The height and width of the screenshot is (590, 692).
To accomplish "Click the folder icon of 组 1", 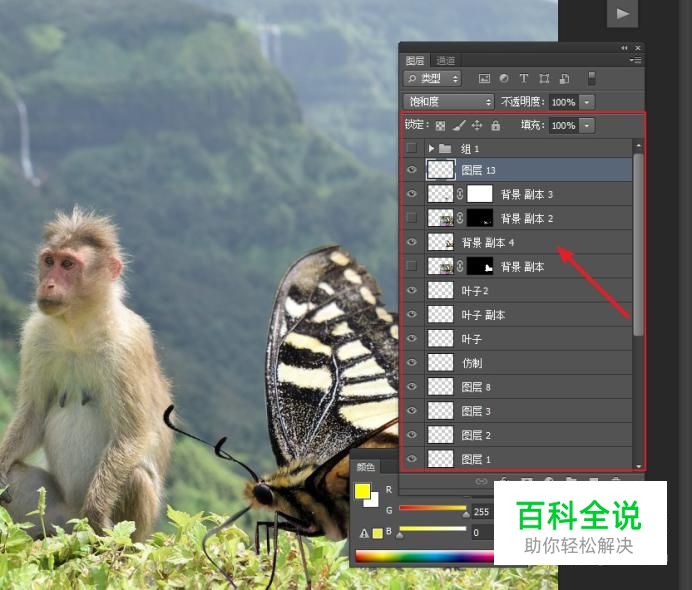I will click(445, 149).
